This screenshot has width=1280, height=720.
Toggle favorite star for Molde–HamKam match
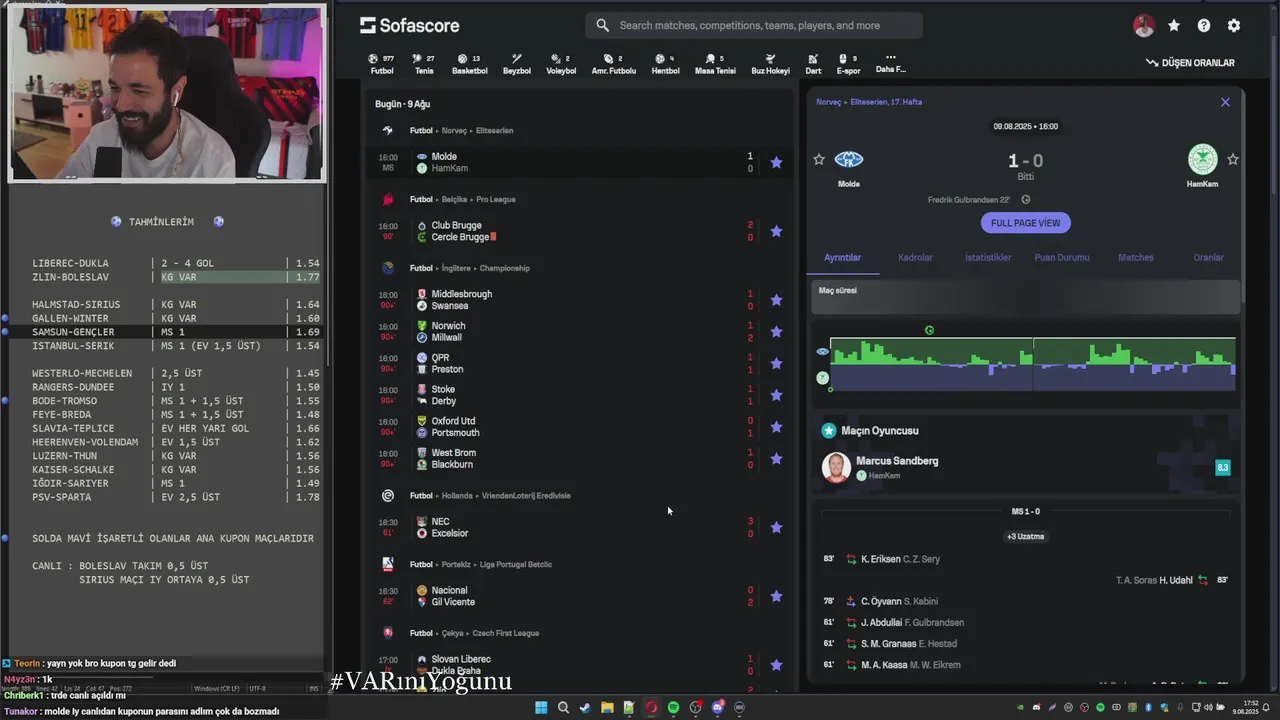(x=776, y=162)
